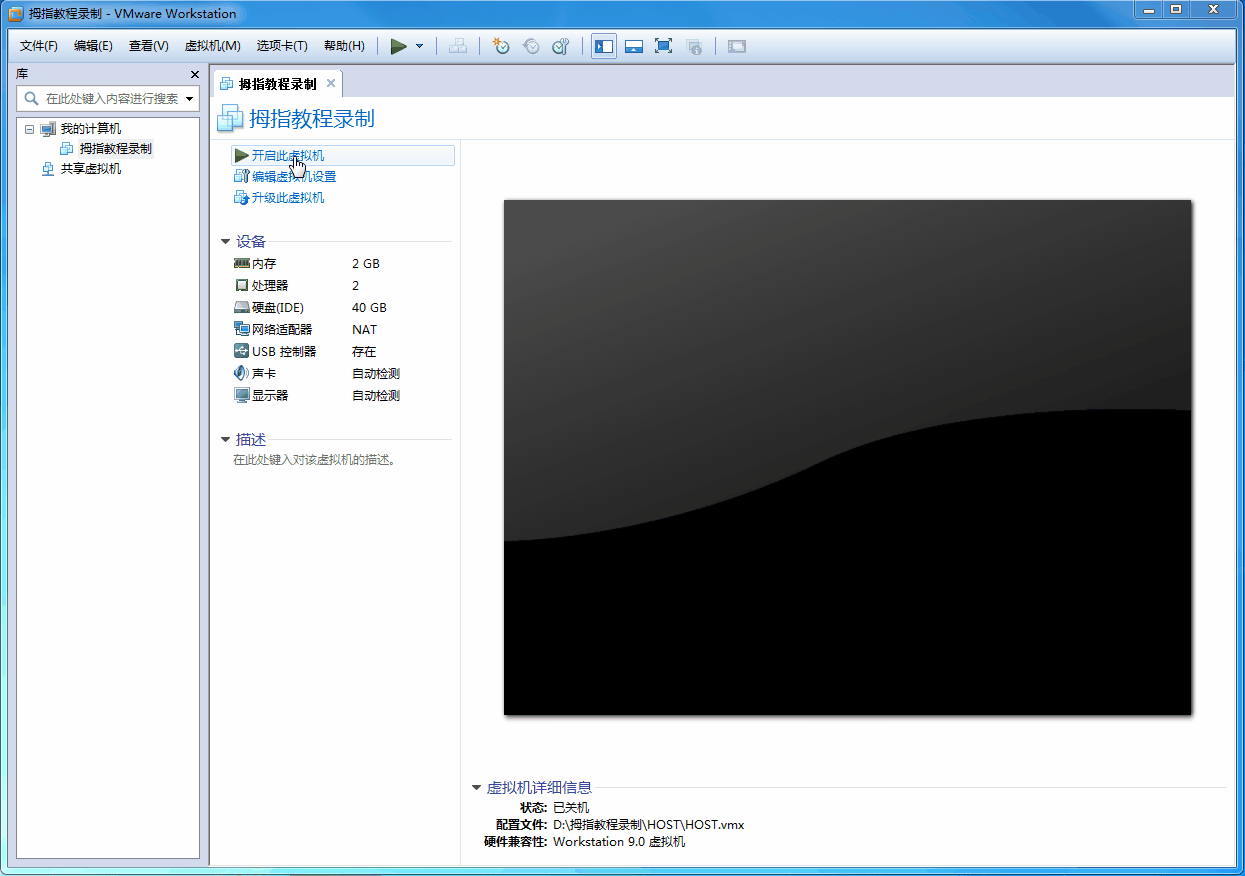Click the green power-on toolbar button
Viewport: 1245px width, 876px height.
(399, 46)
